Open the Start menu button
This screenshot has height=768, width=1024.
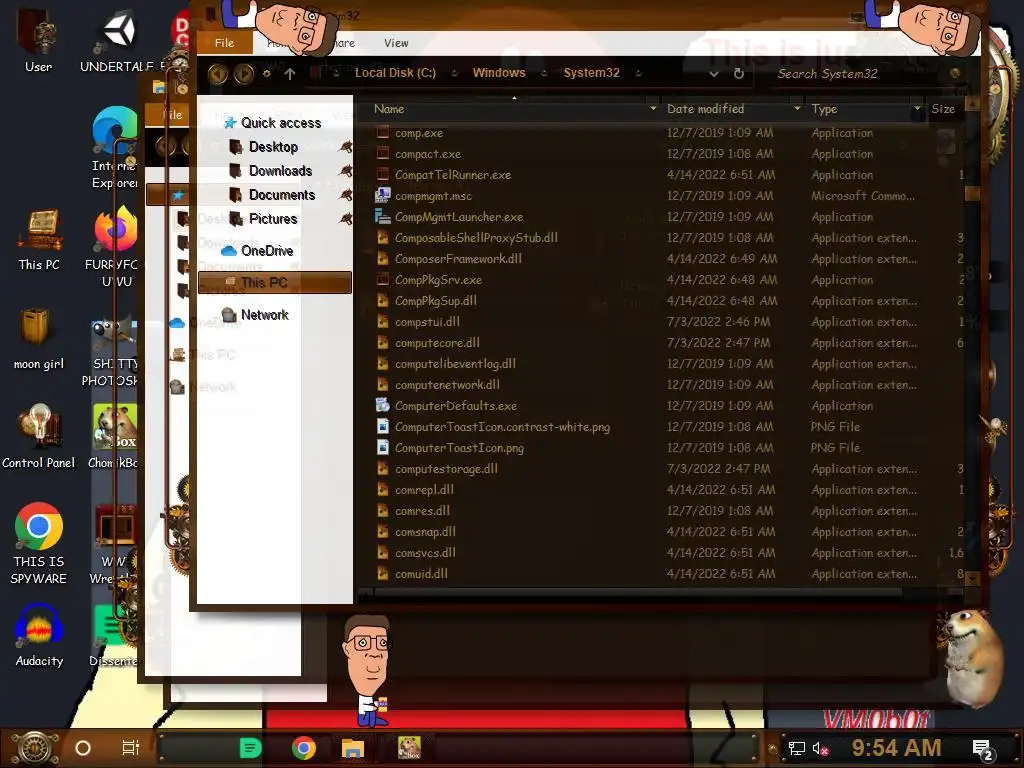click(x=35, y=748)
